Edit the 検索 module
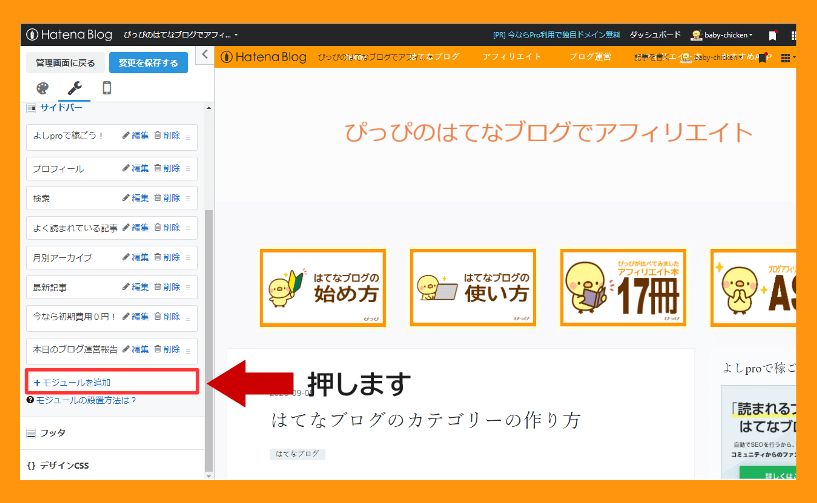The height and width of the screenshot is (503, 817). (135, 198)
